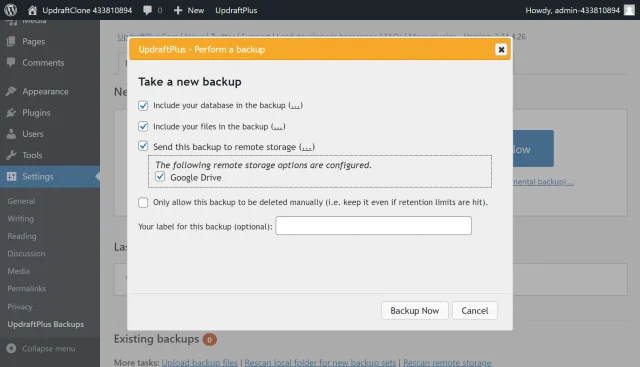The width and height of the screenshot is (640, 367).
Task: Open Settings in the sidebar
Action: 38,176
